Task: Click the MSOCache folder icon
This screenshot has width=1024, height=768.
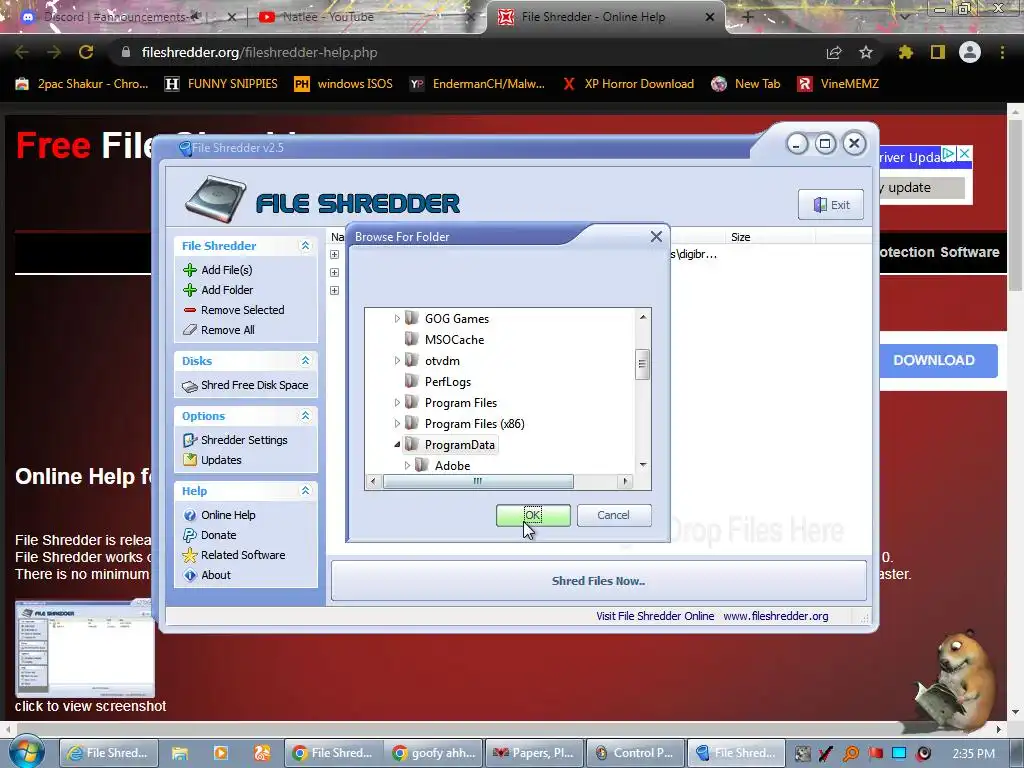Action: pos(411,339)
